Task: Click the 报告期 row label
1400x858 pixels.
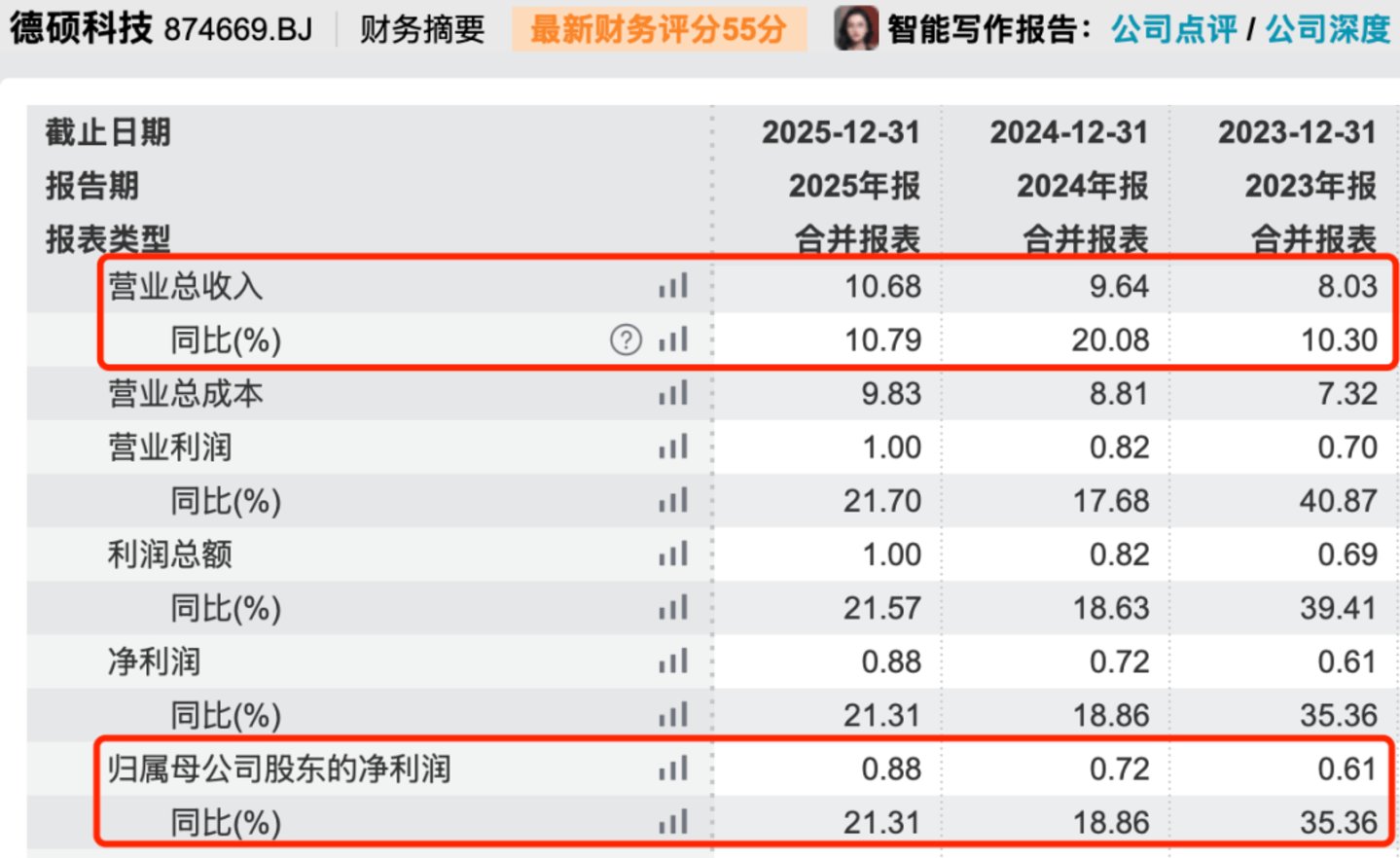Action: 92,185
